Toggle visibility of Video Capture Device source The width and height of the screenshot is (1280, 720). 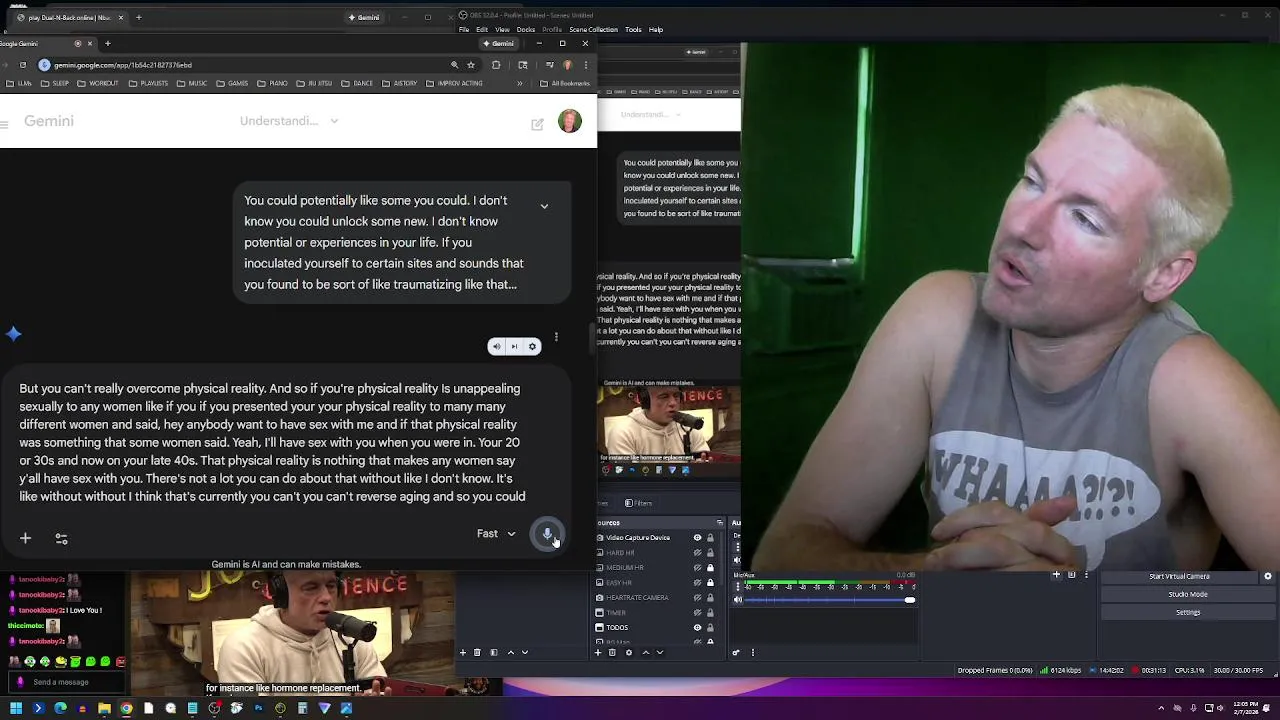[698, 538]
